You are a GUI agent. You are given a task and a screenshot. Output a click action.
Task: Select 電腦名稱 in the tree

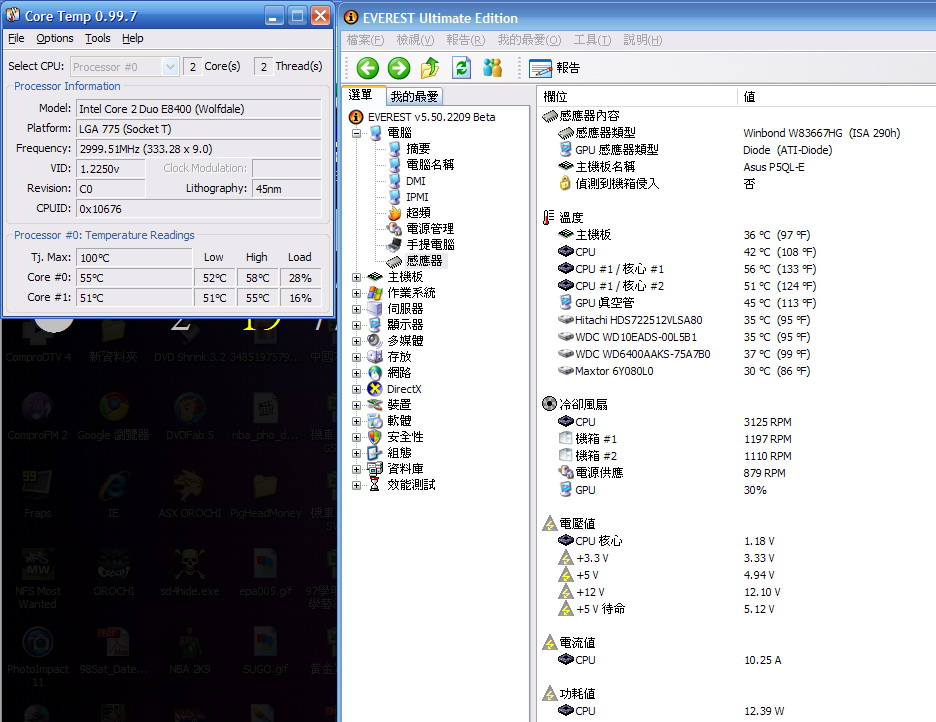tap(430, 165)
